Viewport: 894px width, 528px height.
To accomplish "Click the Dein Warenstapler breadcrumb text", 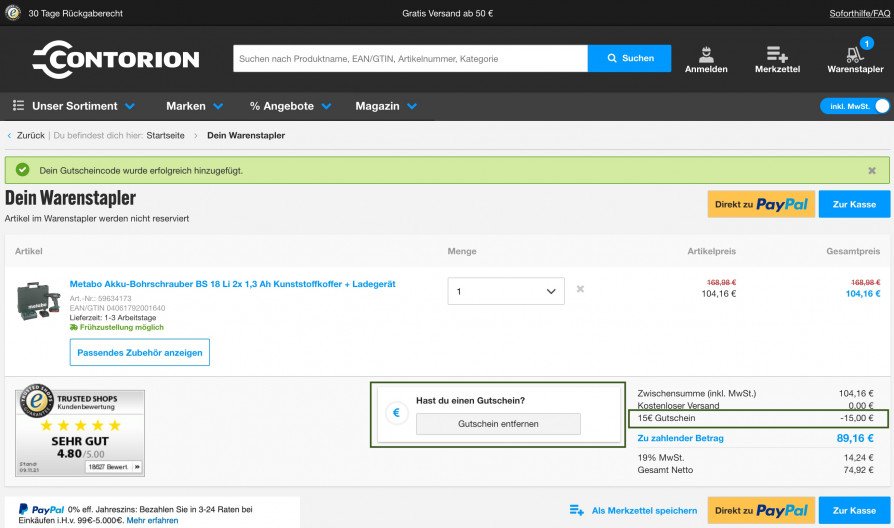I will (246, 135).
